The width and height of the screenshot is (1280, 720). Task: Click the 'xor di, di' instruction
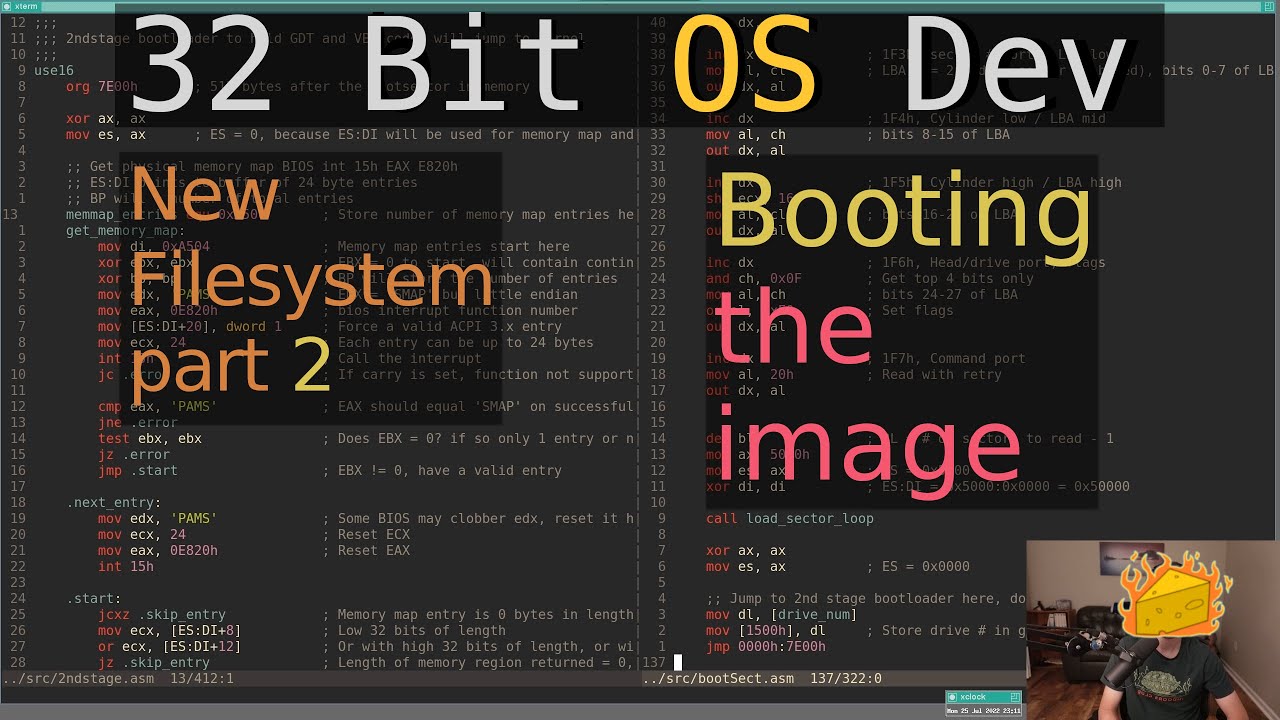click(x=746, y=486)
